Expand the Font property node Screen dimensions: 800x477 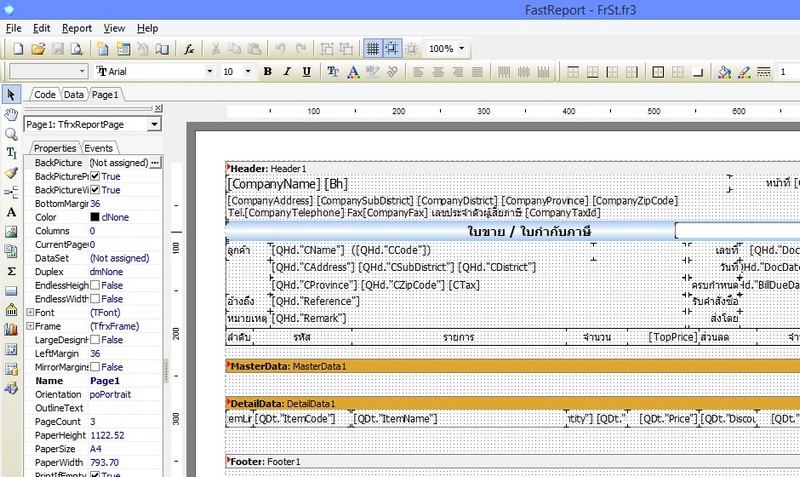(x=29, y=313)
